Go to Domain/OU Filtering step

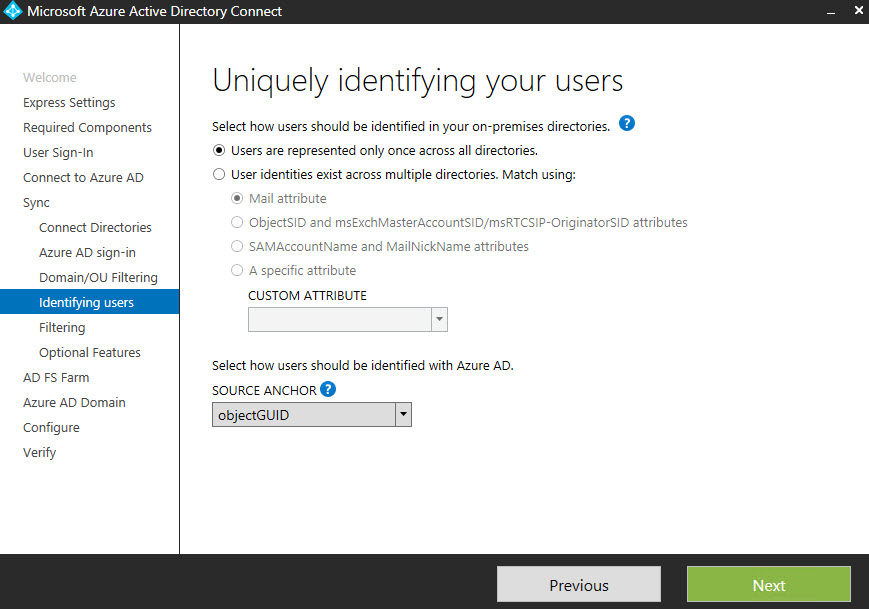tap(98, 278)
